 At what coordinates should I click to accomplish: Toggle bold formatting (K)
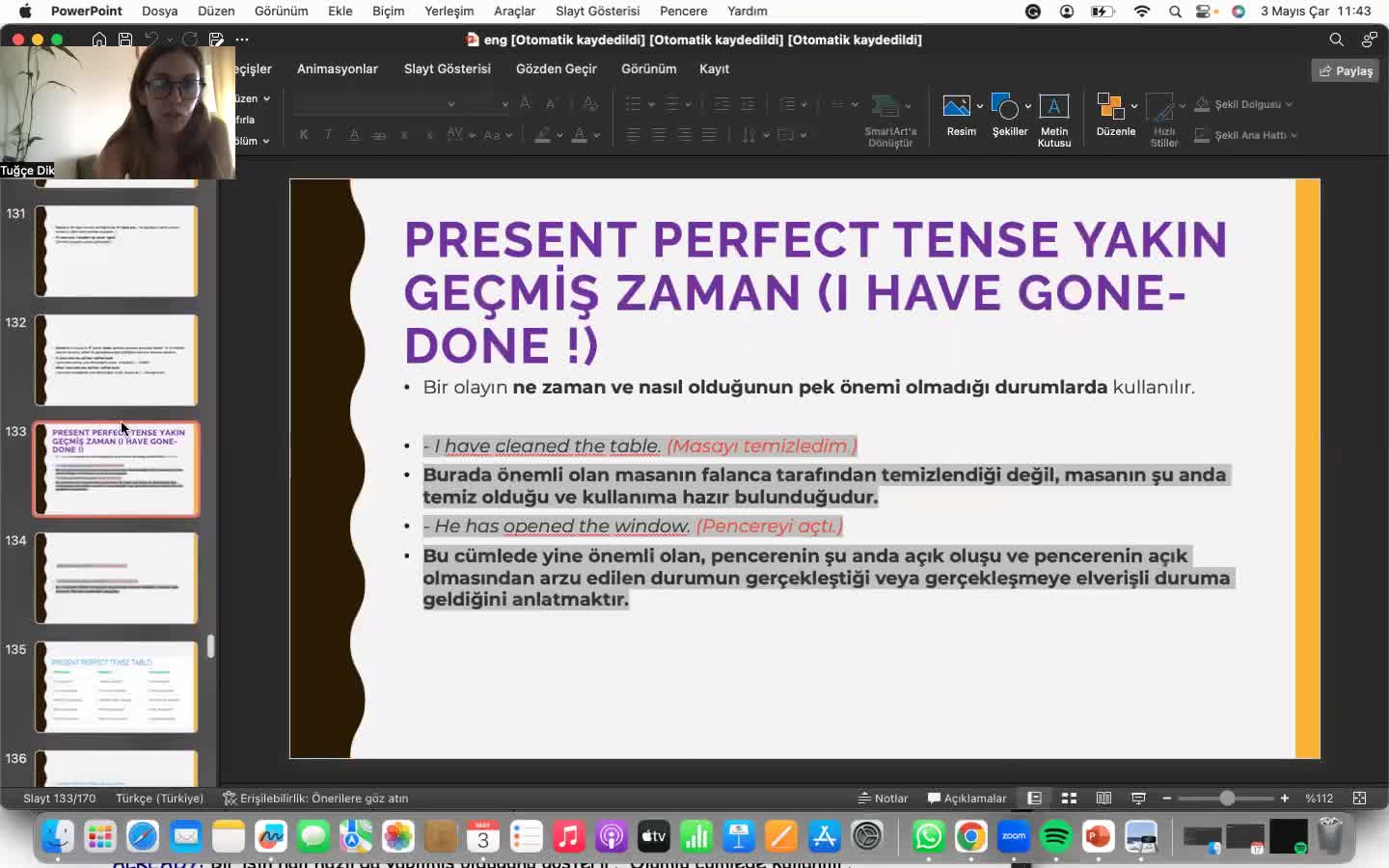(x=304, y=135)
